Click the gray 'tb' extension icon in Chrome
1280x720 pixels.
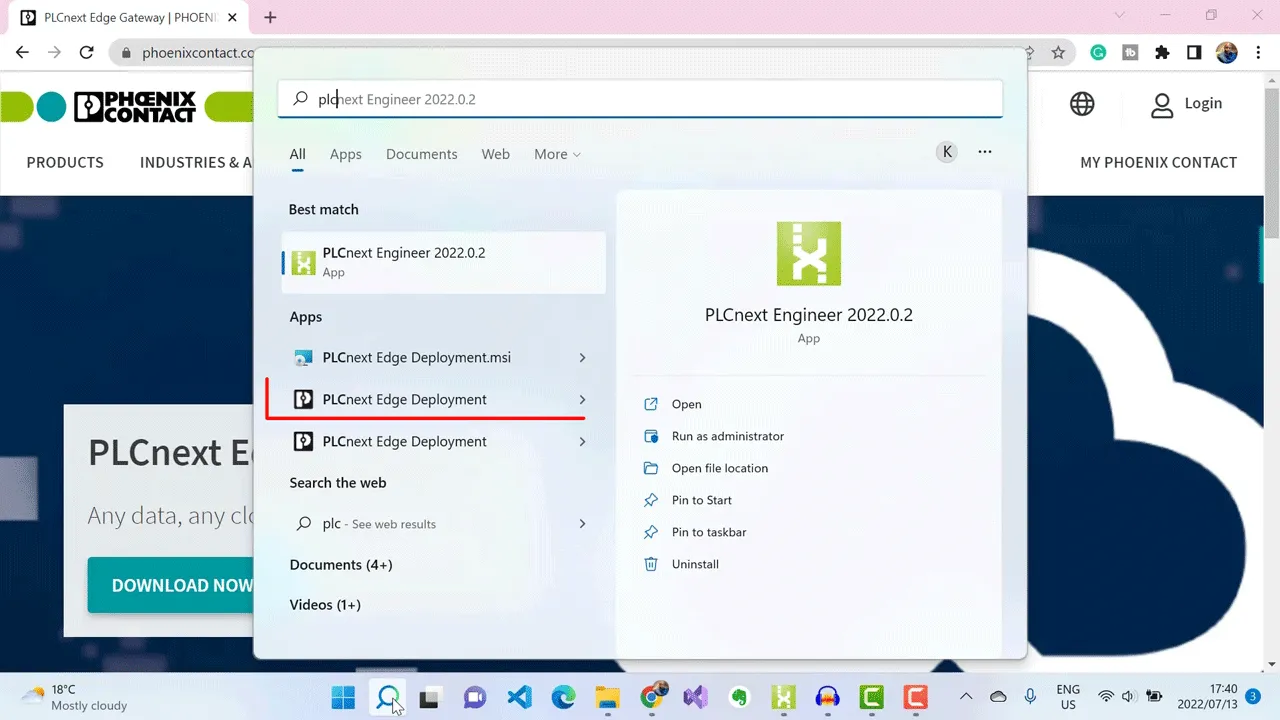click(x=1130, y=53)
